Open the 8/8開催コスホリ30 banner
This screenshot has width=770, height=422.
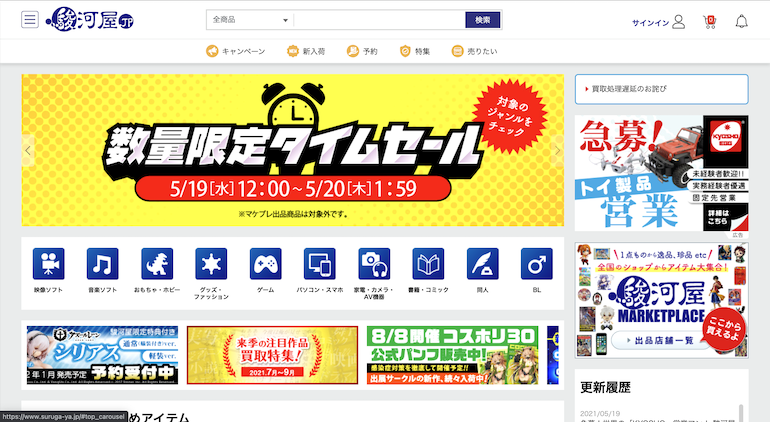point(452,355)
